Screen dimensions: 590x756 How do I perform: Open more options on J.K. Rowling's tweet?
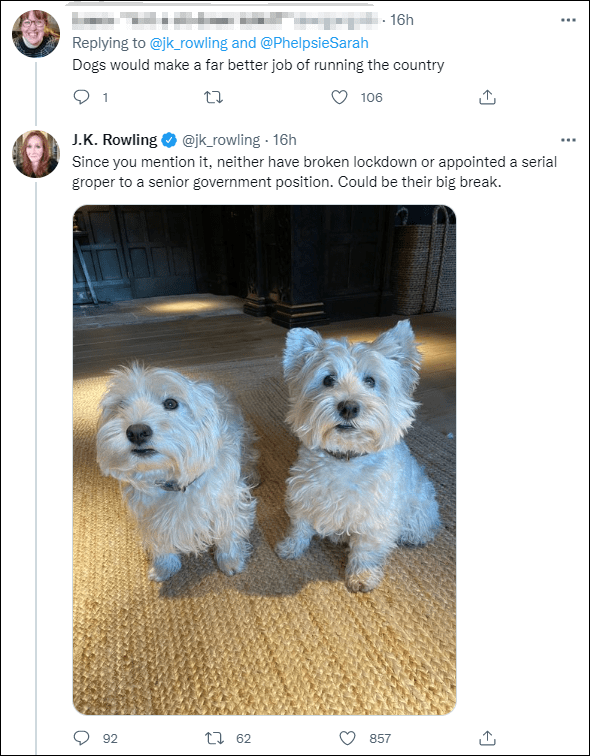click(568, 140)
